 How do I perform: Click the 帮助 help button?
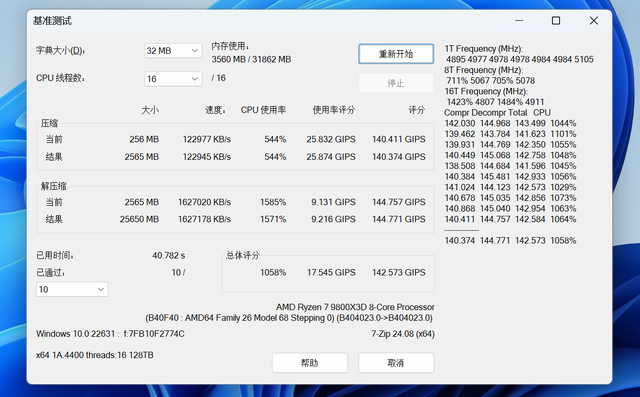click(x=310, y=363)
